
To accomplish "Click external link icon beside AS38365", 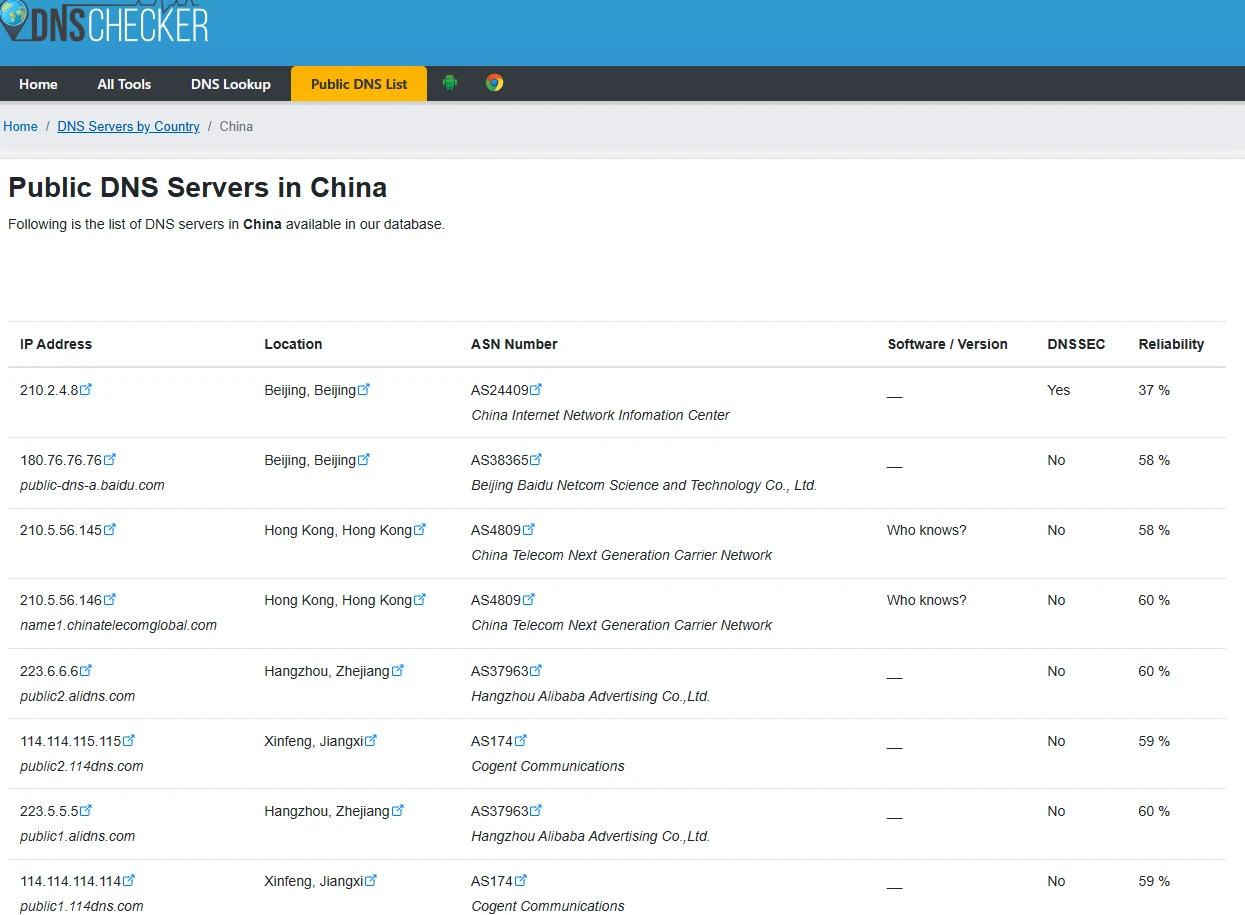I will tap(536, 459).
